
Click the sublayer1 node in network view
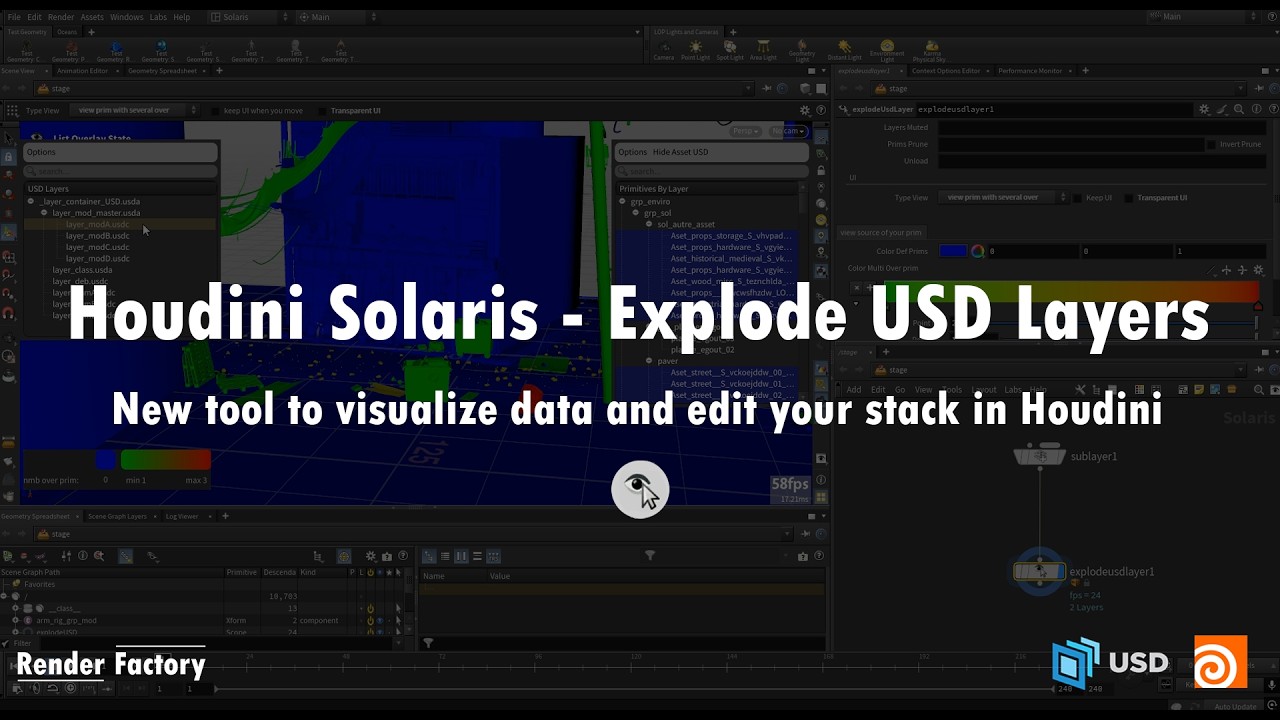tap(1040, 455)
